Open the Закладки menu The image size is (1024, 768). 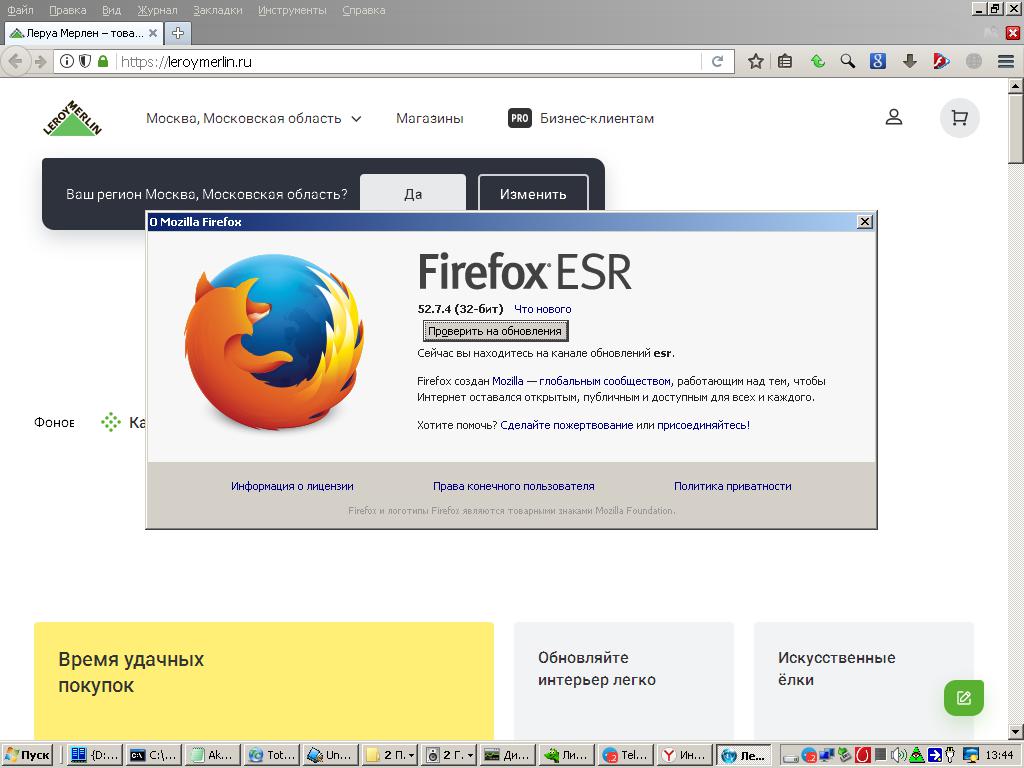217,10
